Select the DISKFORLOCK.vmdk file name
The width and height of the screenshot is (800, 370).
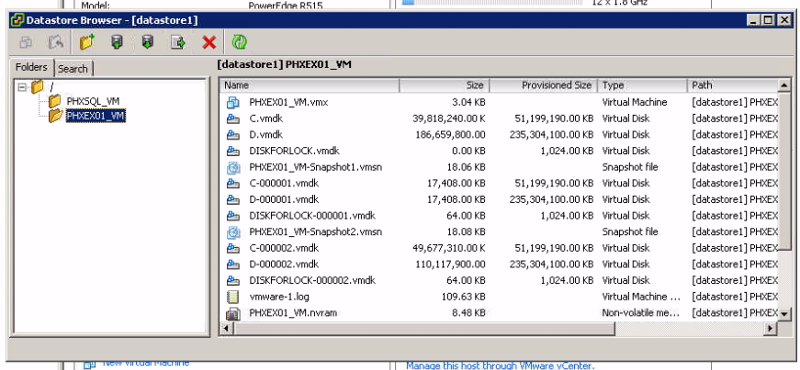click(294, 151)
